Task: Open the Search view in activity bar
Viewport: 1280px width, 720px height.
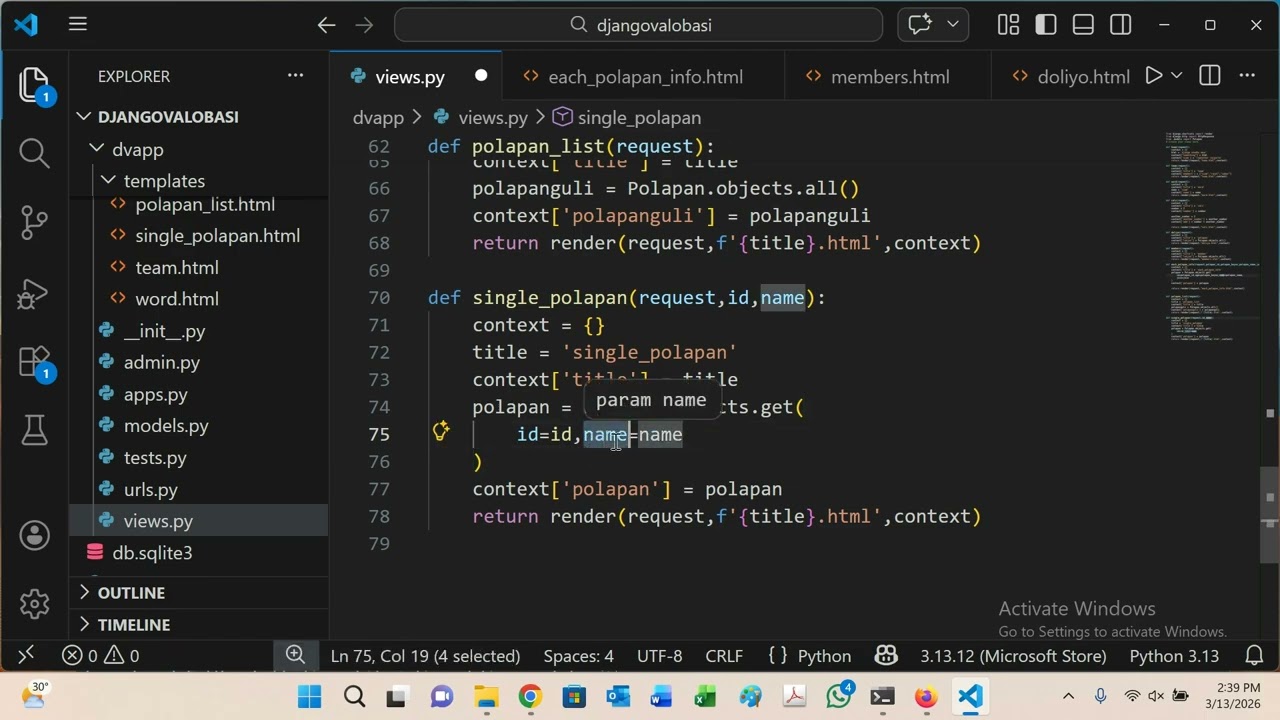Action: tap(34, 153)
